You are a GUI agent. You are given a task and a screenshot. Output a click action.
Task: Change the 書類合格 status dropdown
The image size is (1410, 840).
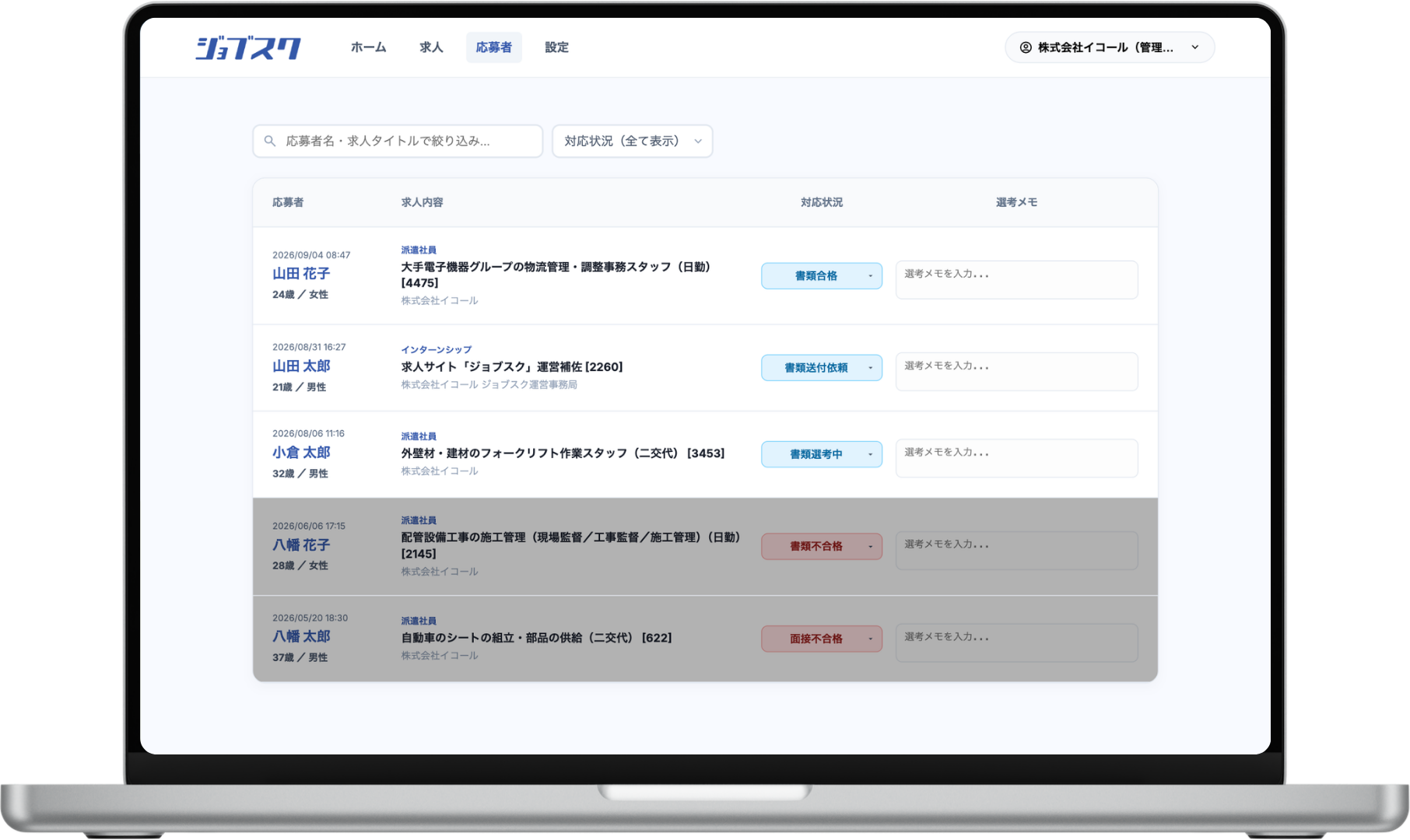[822, 276]
